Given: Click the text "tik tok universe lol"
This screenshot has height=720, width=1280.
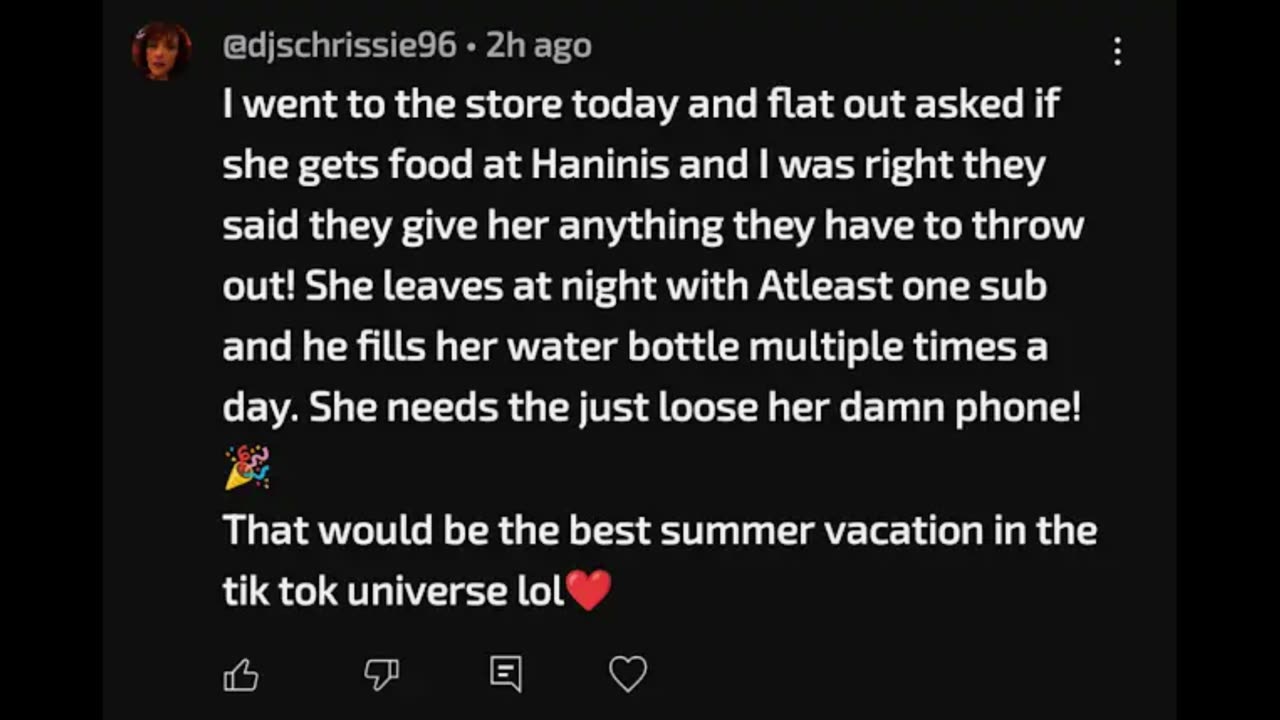Looking at the screenshot, I should coord(393,591).
